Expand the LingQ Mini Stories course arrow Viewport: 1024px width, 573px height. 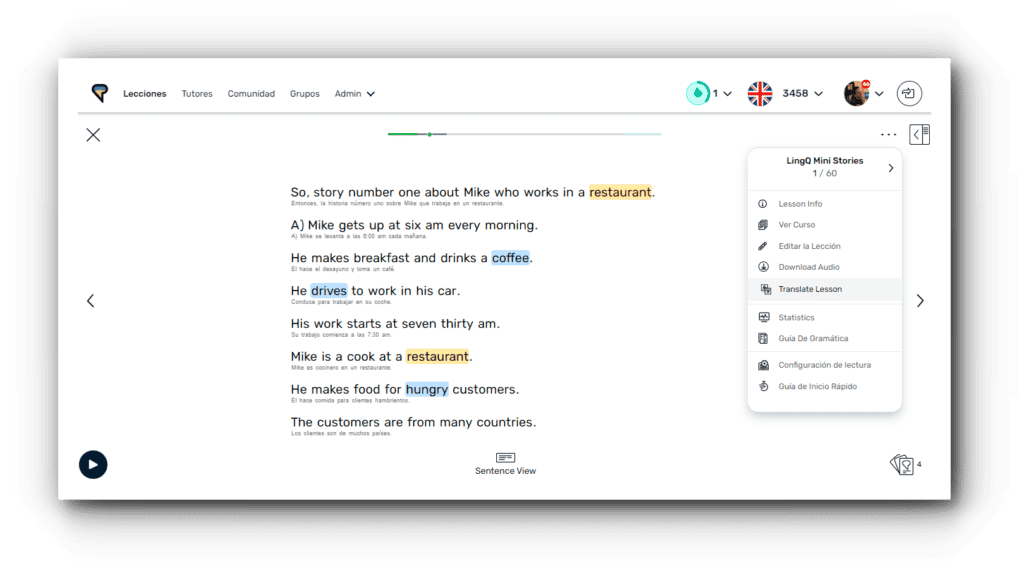890,168
